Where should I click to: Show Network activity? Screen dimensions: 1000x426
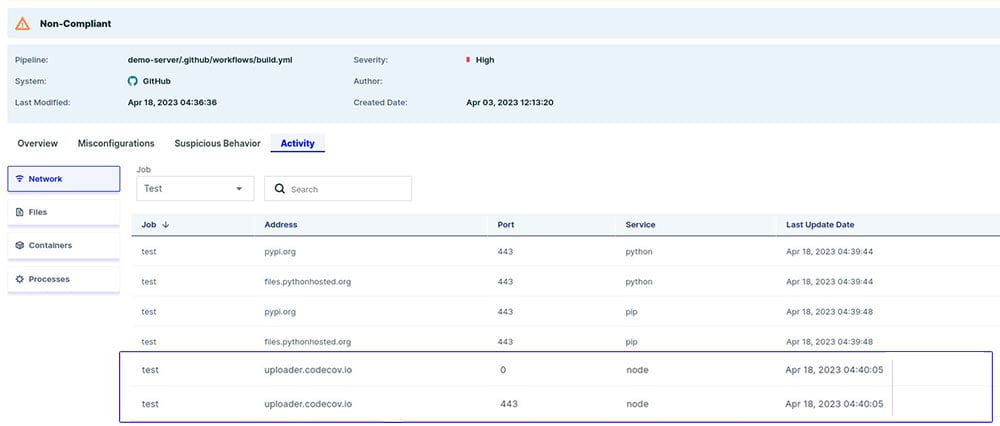(x=64, y=179)
